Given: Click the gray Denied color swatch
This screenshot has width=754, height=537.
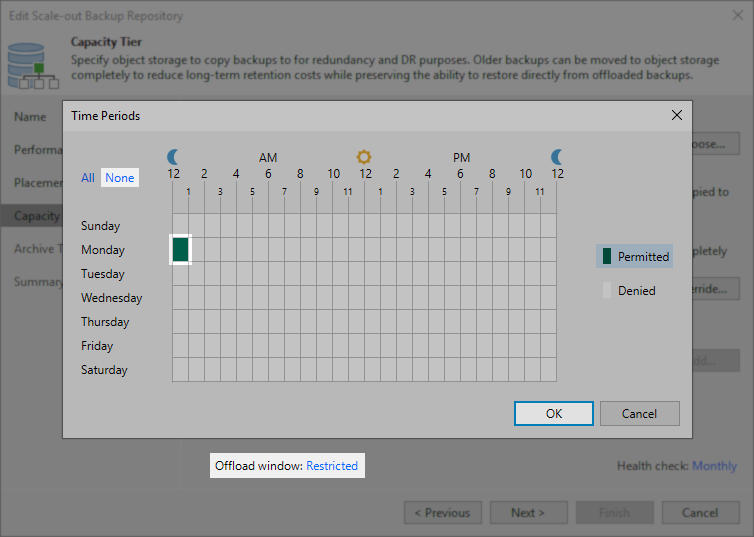Looking at the screenshot, I should [607, 290].
